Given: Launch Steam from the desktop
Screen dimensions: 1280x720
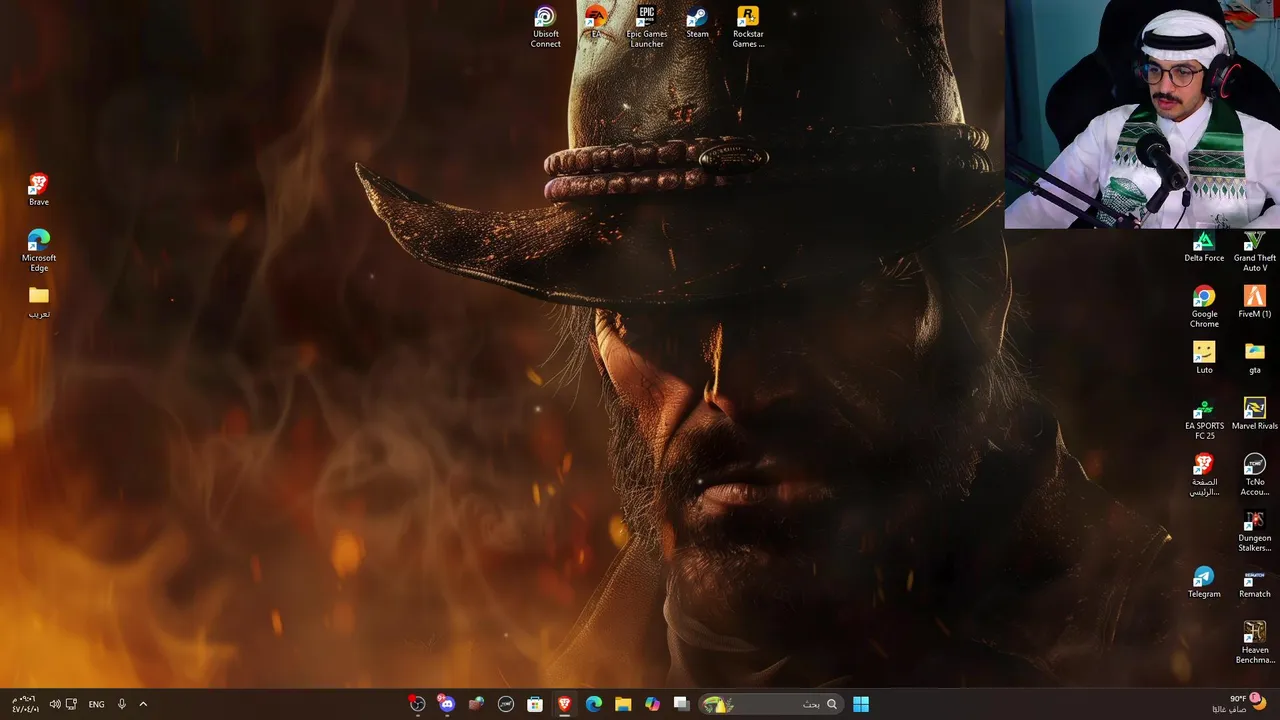Looking at the screenshot, I should pyautogui.click(x=697, y=22).
